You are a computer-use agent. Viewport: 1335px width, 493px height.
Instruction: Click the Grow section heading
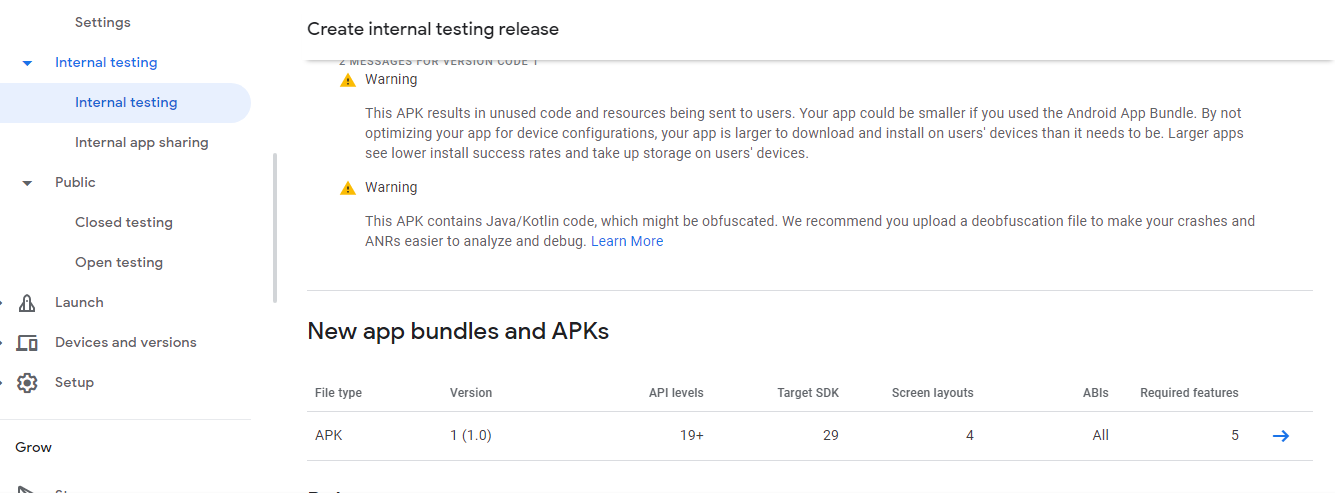[x=33, y=447]
